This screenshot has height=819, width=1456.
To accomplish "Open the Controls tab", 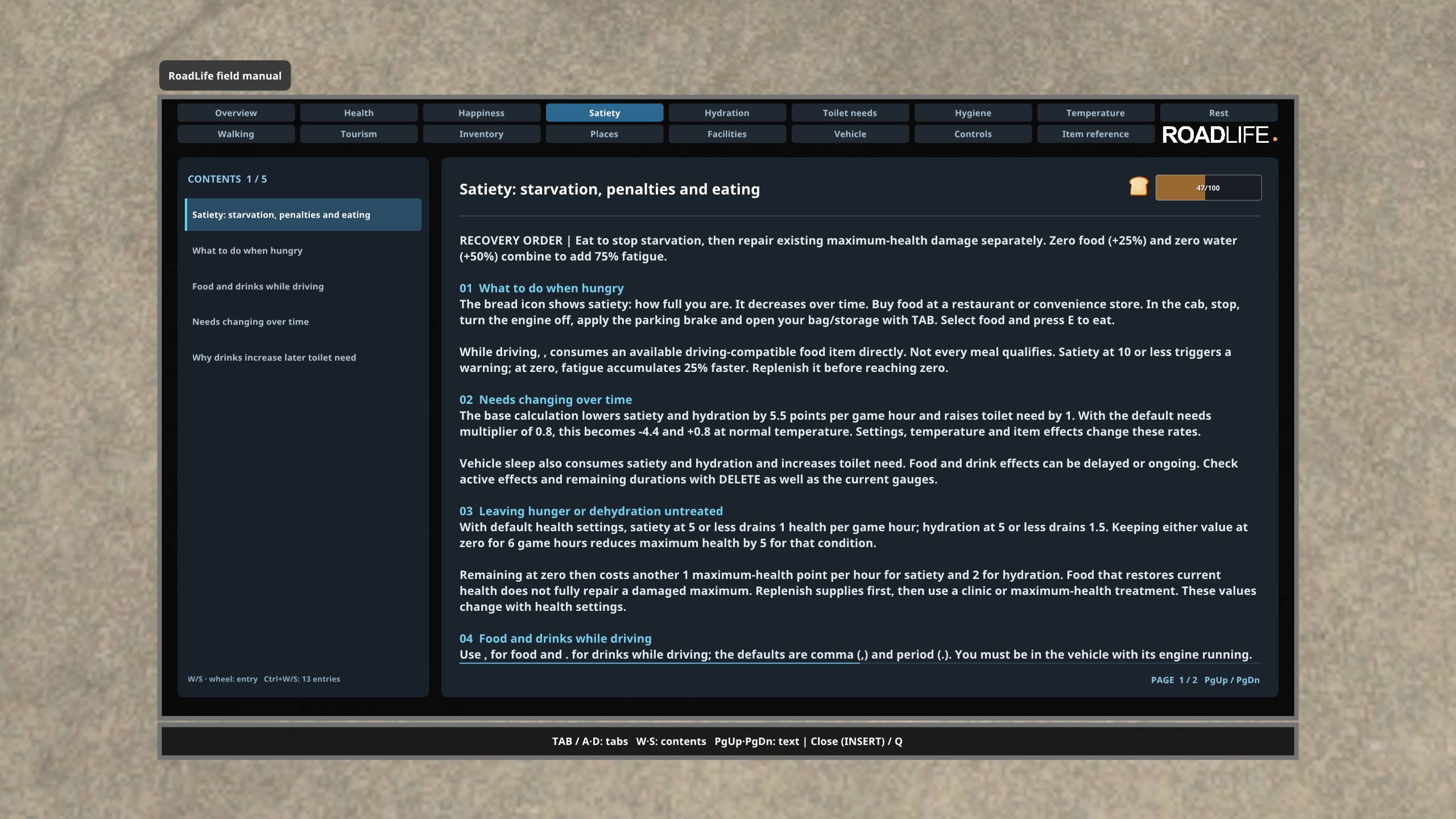I will pyautogui.click(x=973, y=134).
